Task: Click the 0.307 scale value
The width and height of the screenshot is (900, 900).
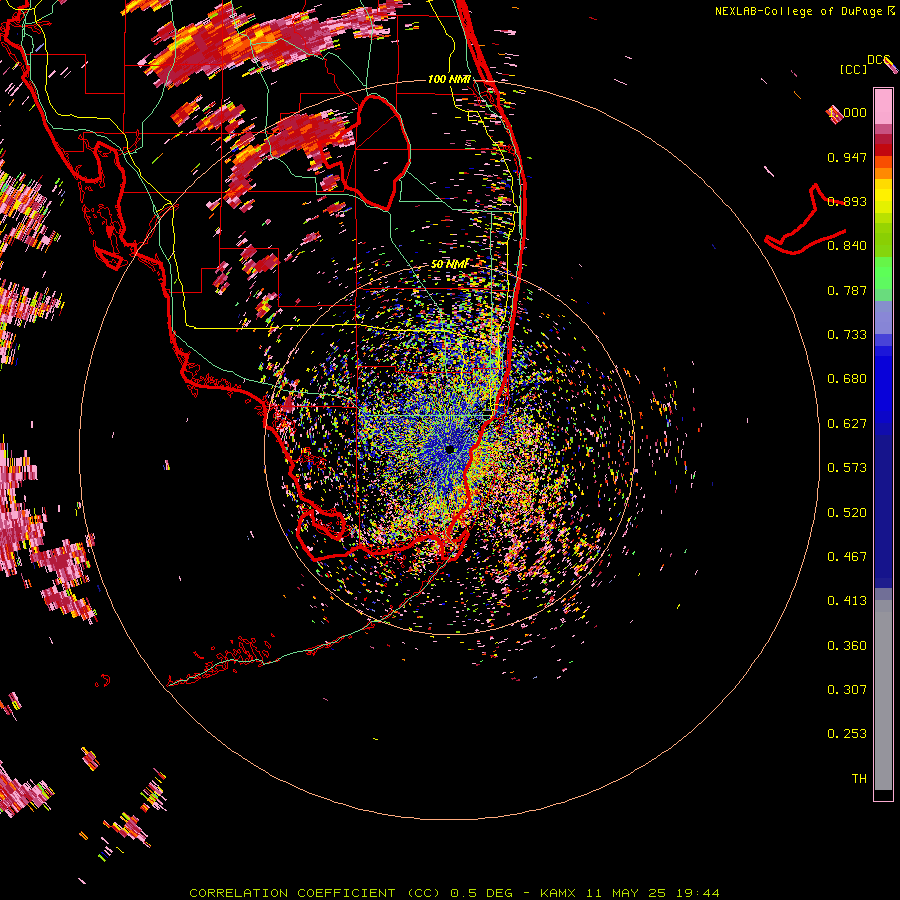Action: 847,690
